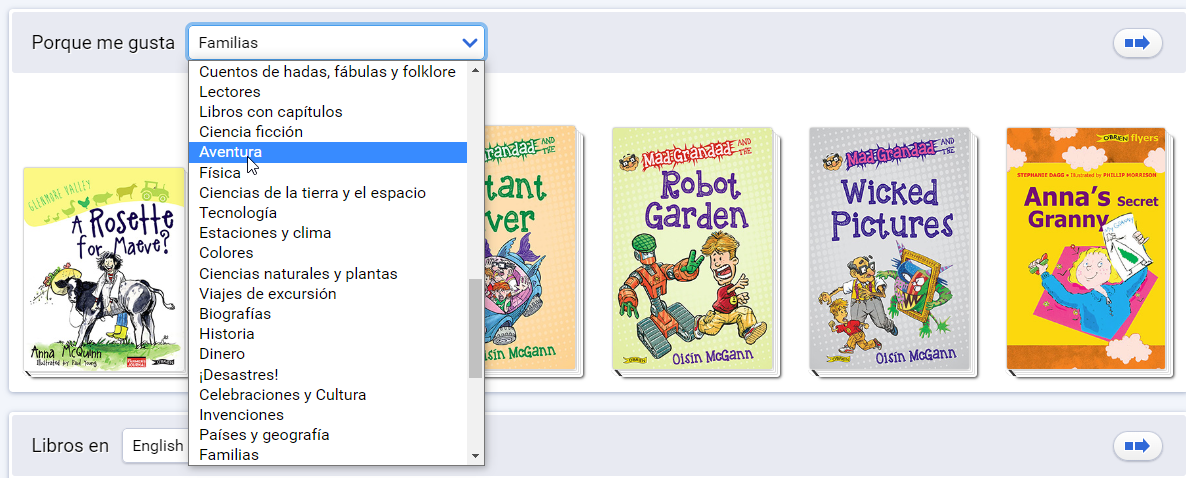Image resolution: width=1186 pixels, height=478 pixels.
Task: Pick the Tecnología option
Action: click(328, 213)
